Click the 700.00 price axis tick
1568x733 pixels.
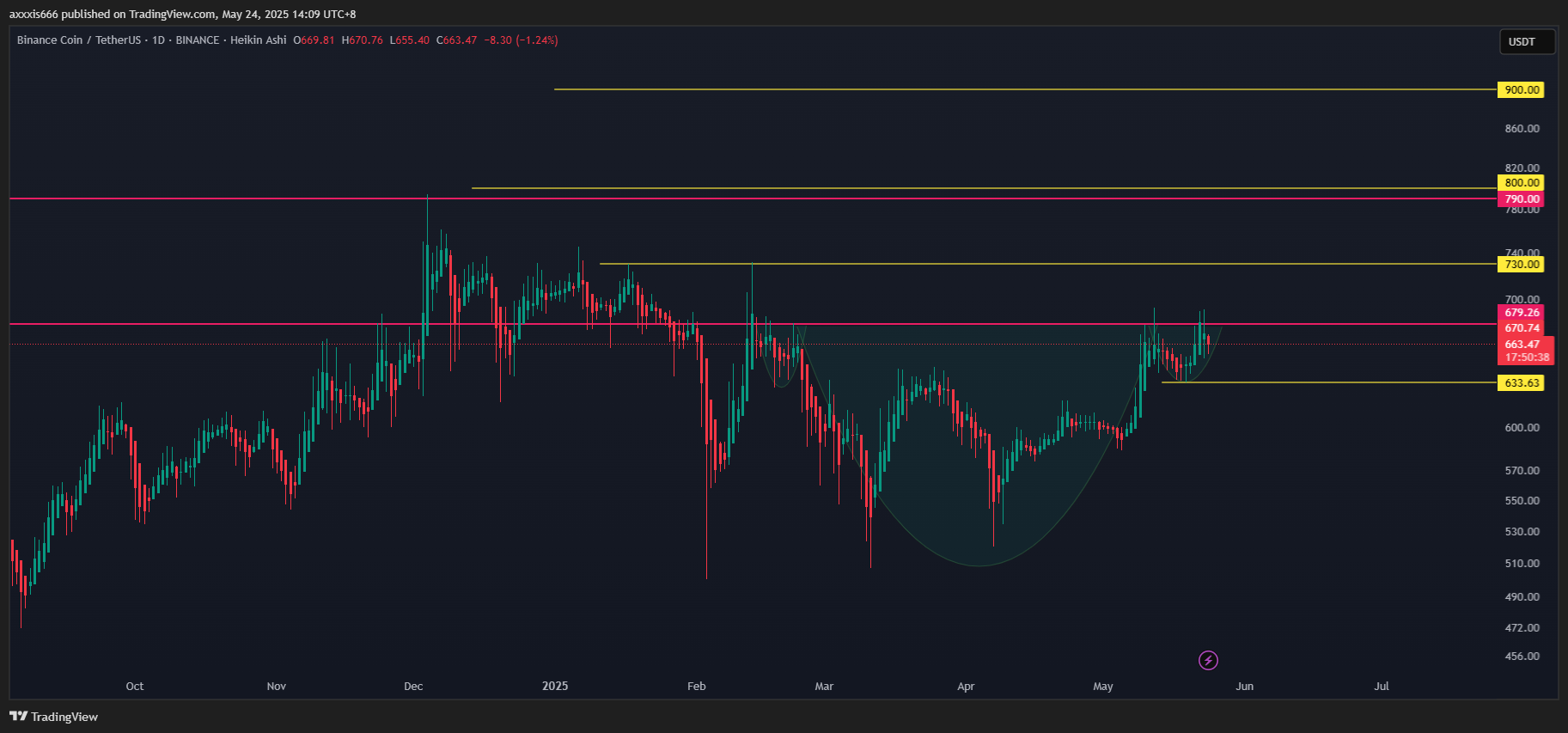point(1522,299)
